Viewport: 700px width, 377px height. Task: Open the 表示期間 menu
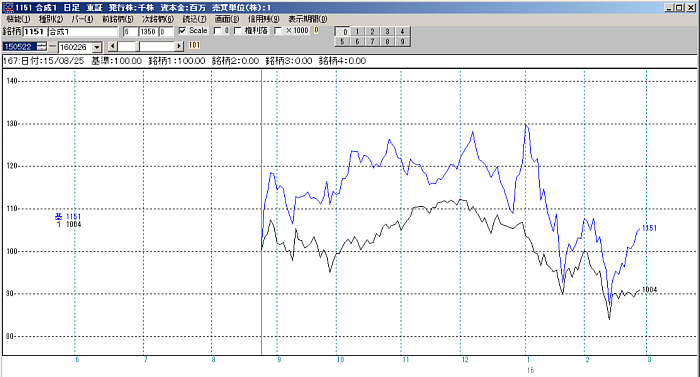point(308,19)
